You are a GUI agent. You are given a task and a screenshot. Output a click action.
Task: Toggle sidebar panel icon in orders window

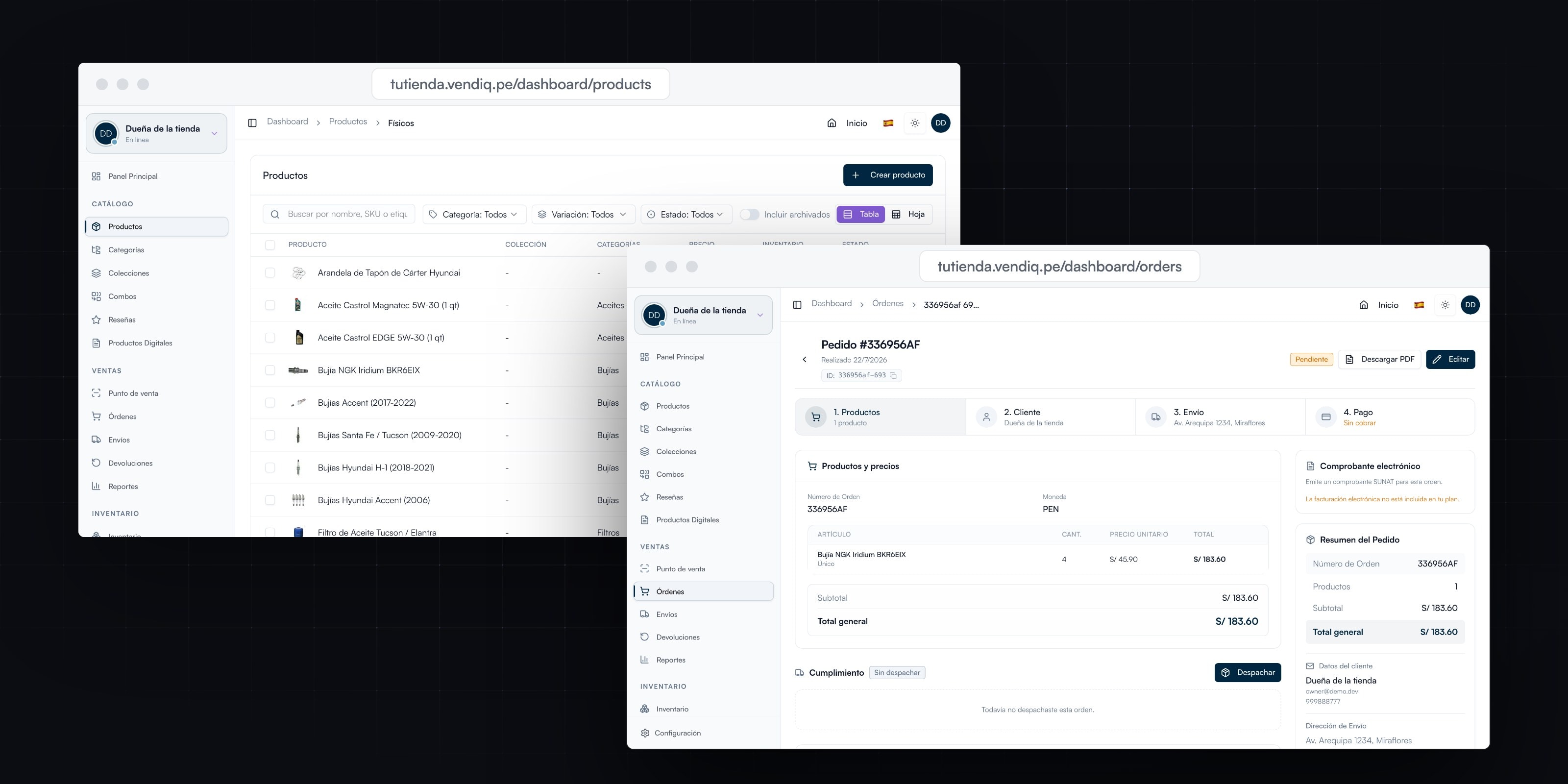(797, 304)
